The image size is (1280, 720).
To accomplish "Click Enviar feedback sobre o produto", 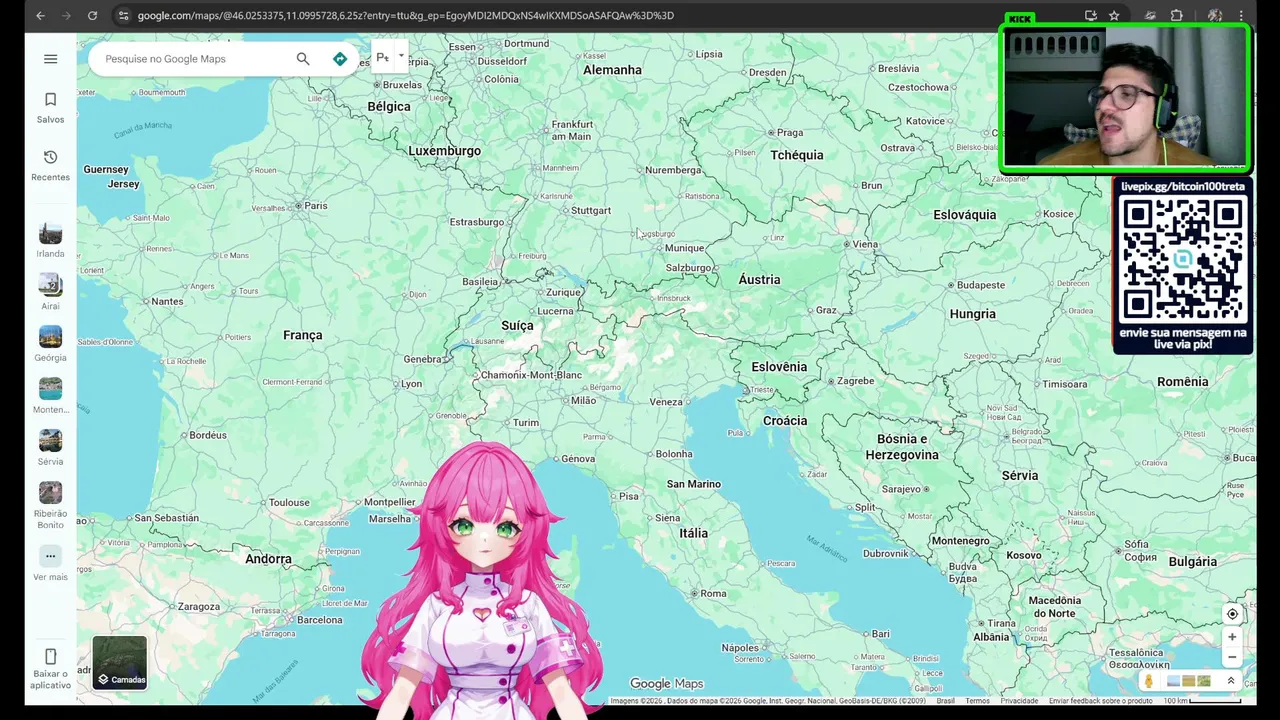I will click(x=1100, y=701).
